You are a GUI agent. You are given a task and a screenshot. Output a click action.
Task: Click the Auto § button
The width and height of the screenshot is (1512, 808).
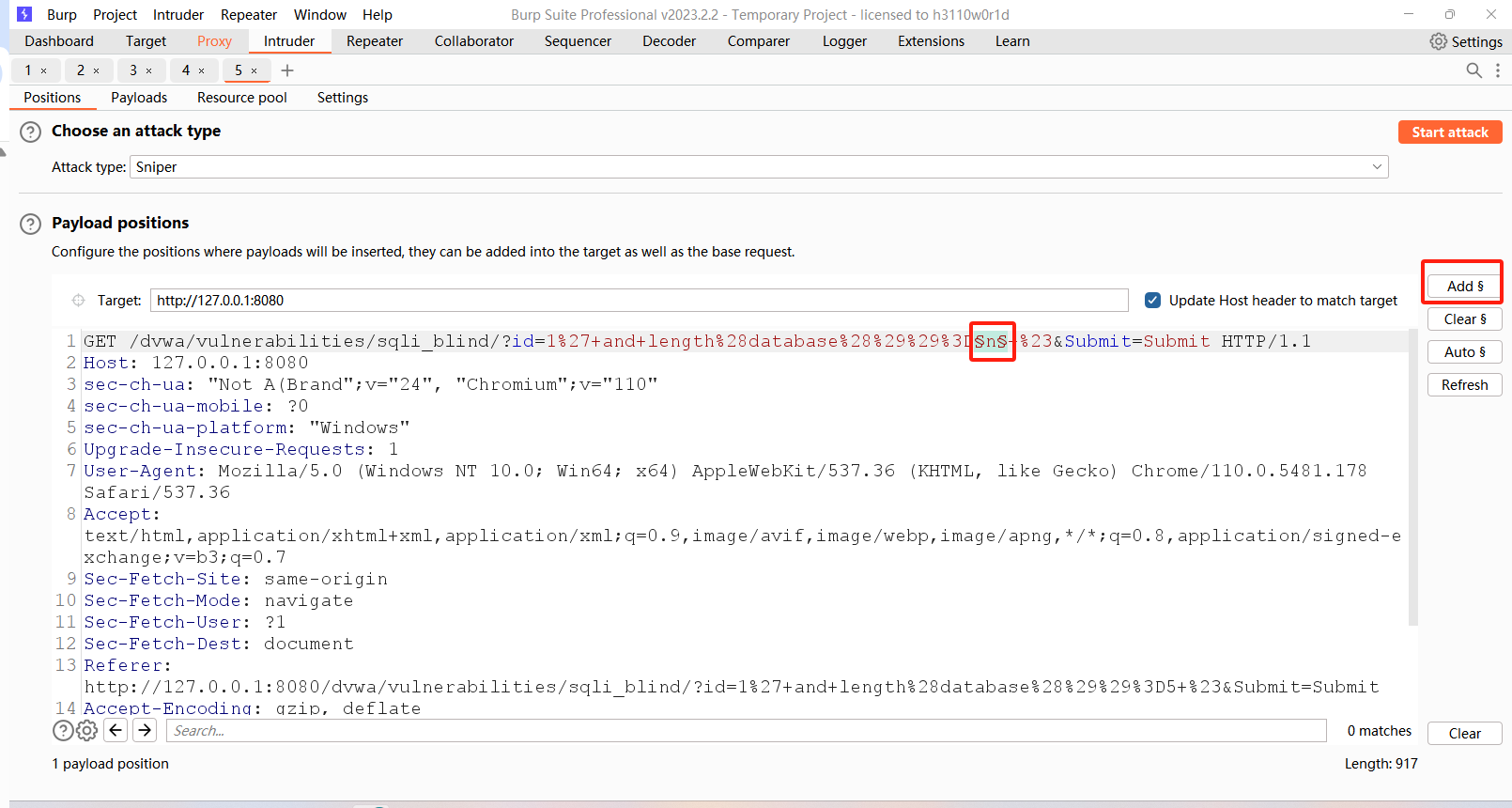point(1465,352)
